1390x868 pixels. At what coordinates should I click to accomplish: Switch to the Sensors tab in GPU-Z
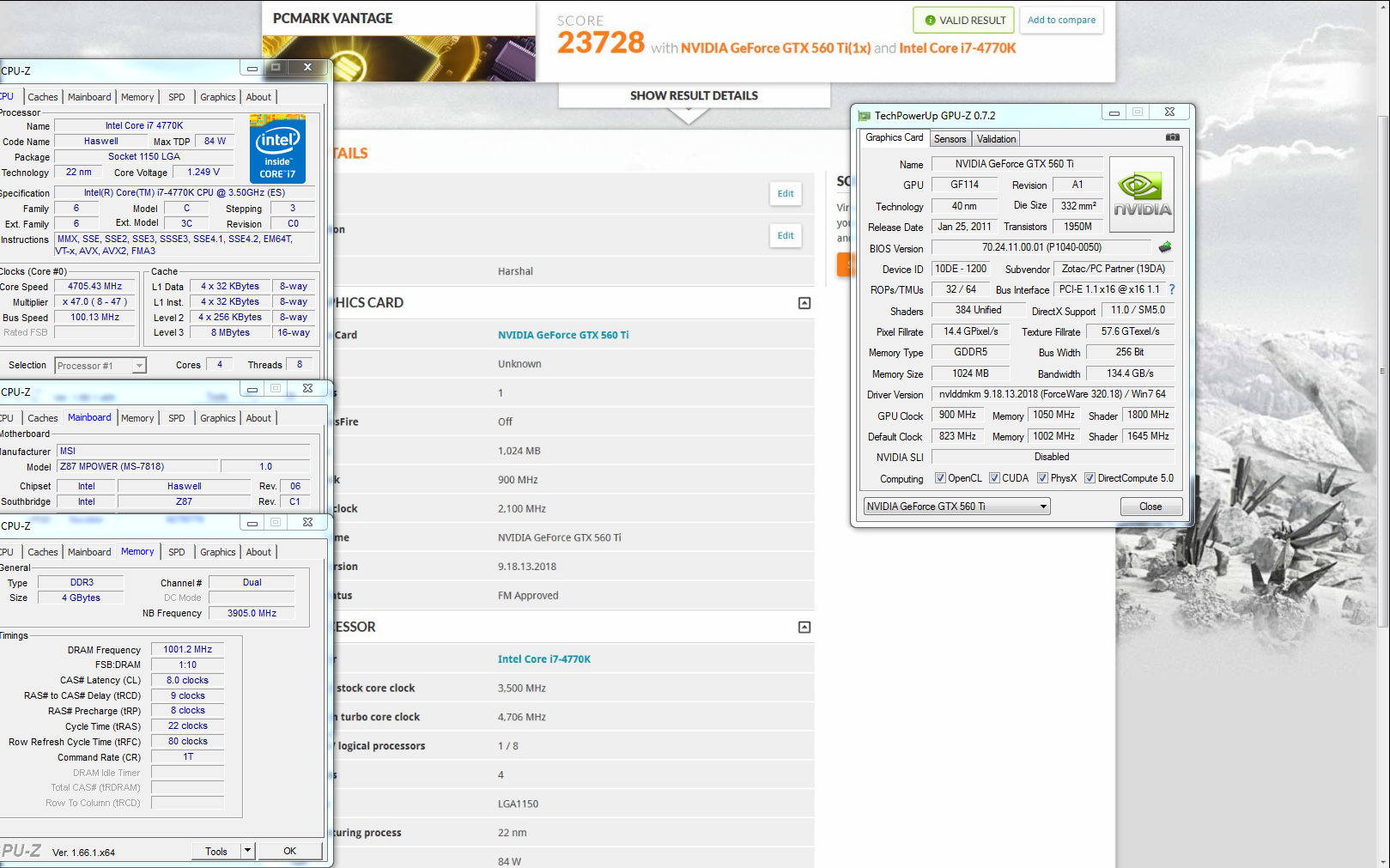coord(950,138)
